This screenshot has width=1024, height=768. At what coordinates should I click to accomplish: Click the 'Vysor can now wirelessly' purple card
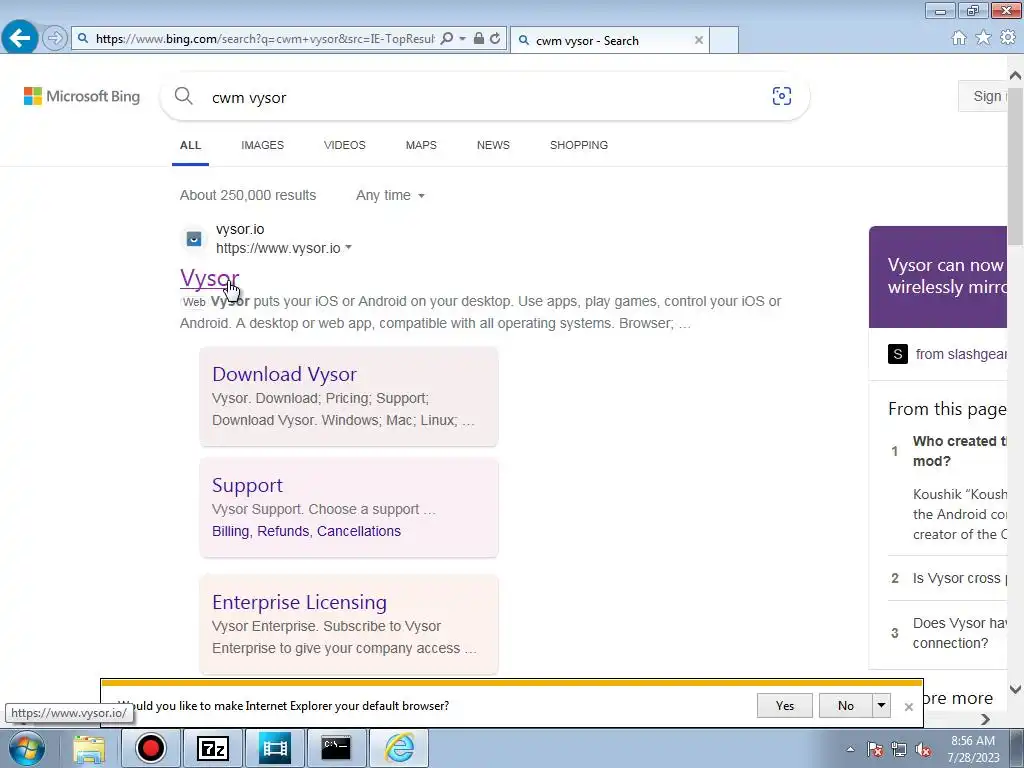click(x=938, y=277)
